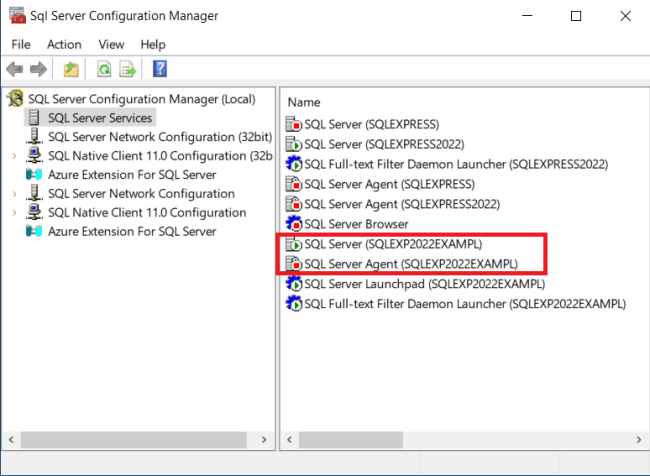Open the Help toolbar icon
Image resolution: width=650 pixels, height=476 pixels.
(160, 69)
